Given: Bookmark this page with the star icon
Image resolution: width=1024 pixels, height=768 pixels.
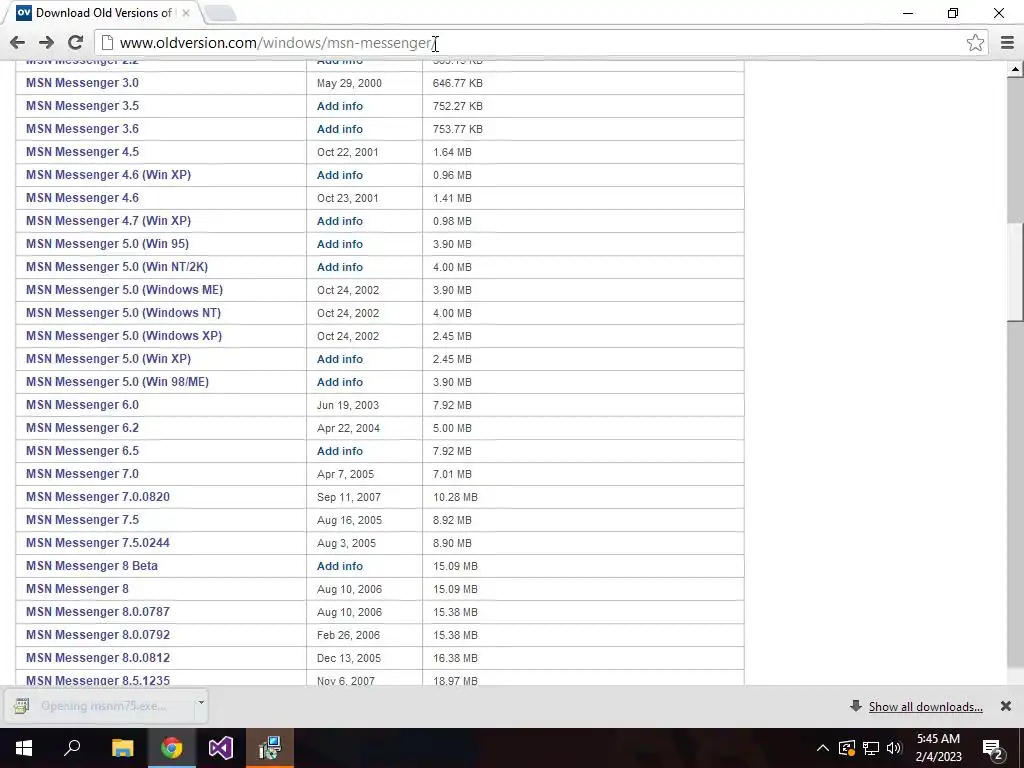Looking at the screenshot, I should pos(975,43).
